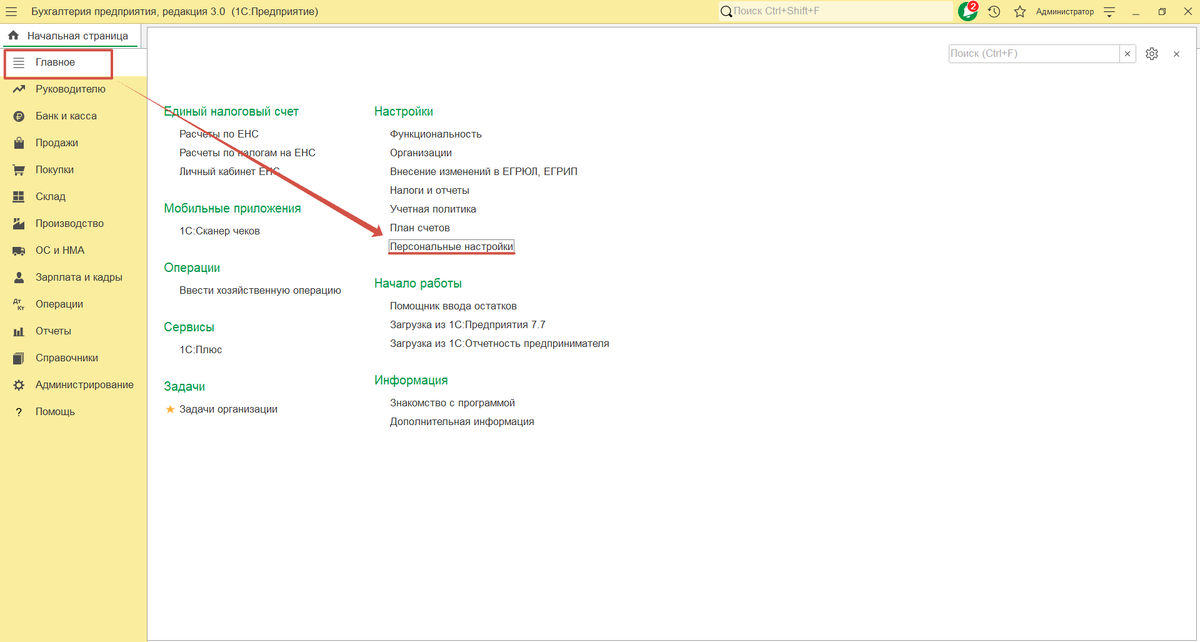The width and height of the screenshot is (1200, 642).
Task: Open Расчеты по налогам на ЕНС
Action: pos(247,153)
